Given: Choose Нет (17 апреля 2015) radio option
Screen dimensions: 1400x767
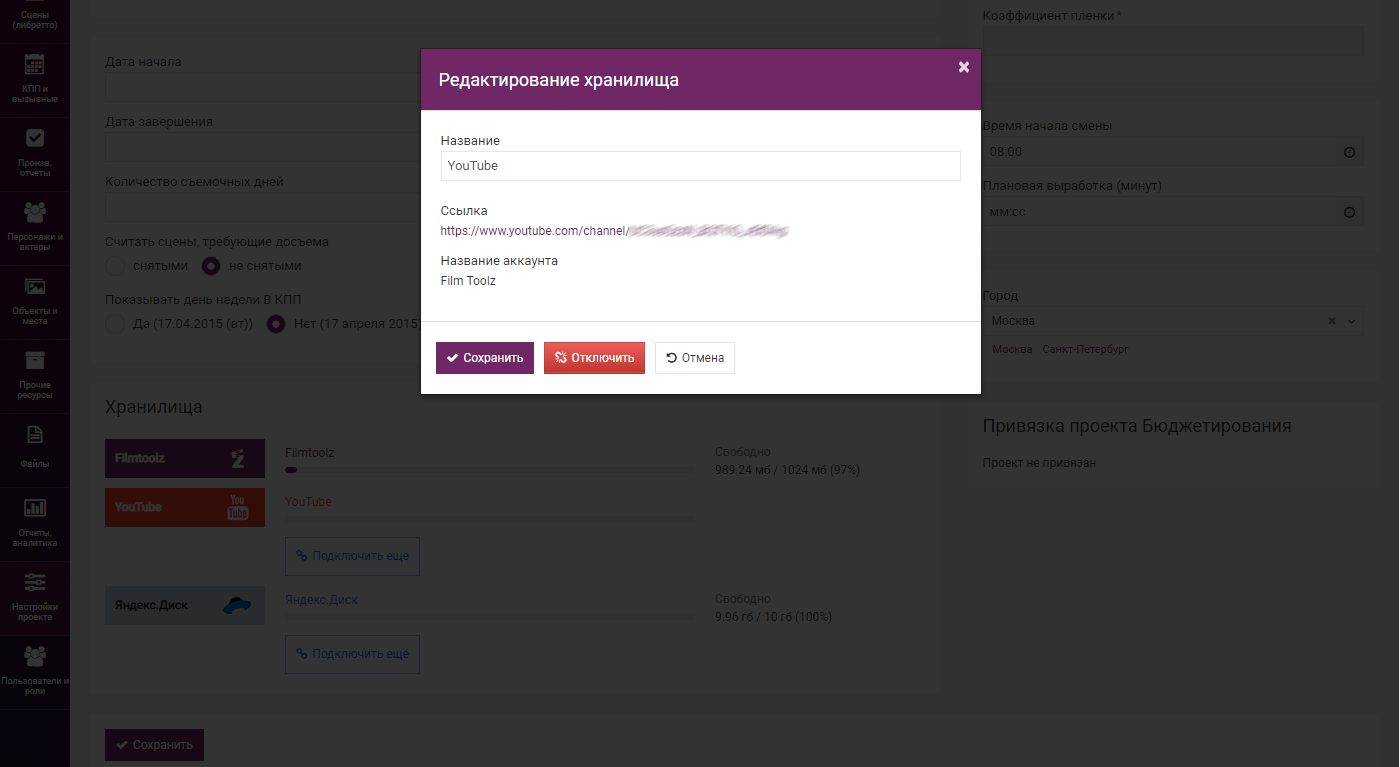Looking at the screenshot, I should click(276, 324).
